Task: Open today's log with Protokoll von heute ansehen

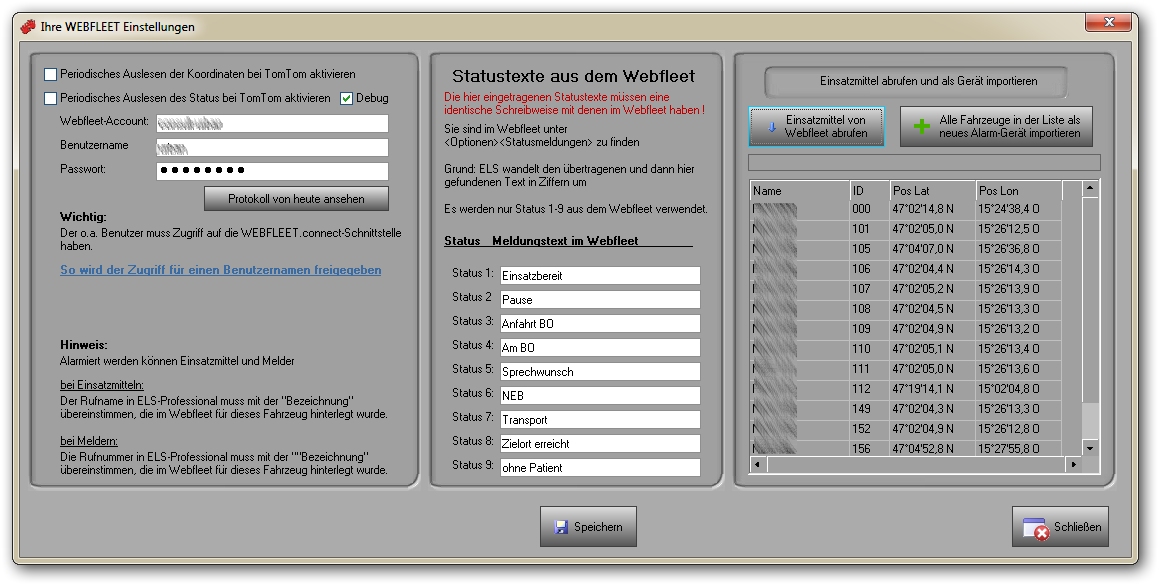Action: click(x=296, y=198)
